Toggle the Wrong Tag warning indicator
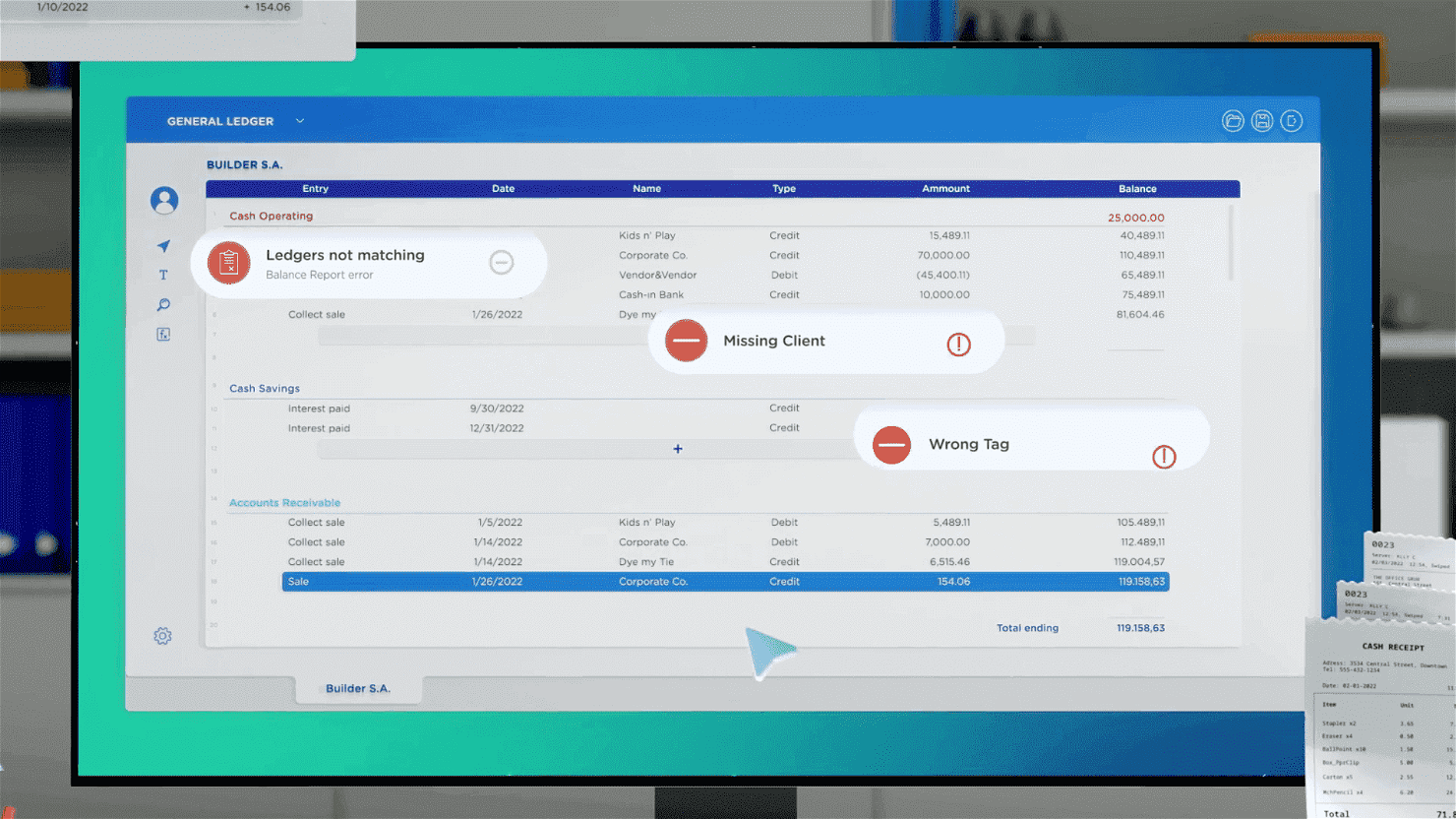Screen dimensions: 1456x819 (x=1164, y=457)
